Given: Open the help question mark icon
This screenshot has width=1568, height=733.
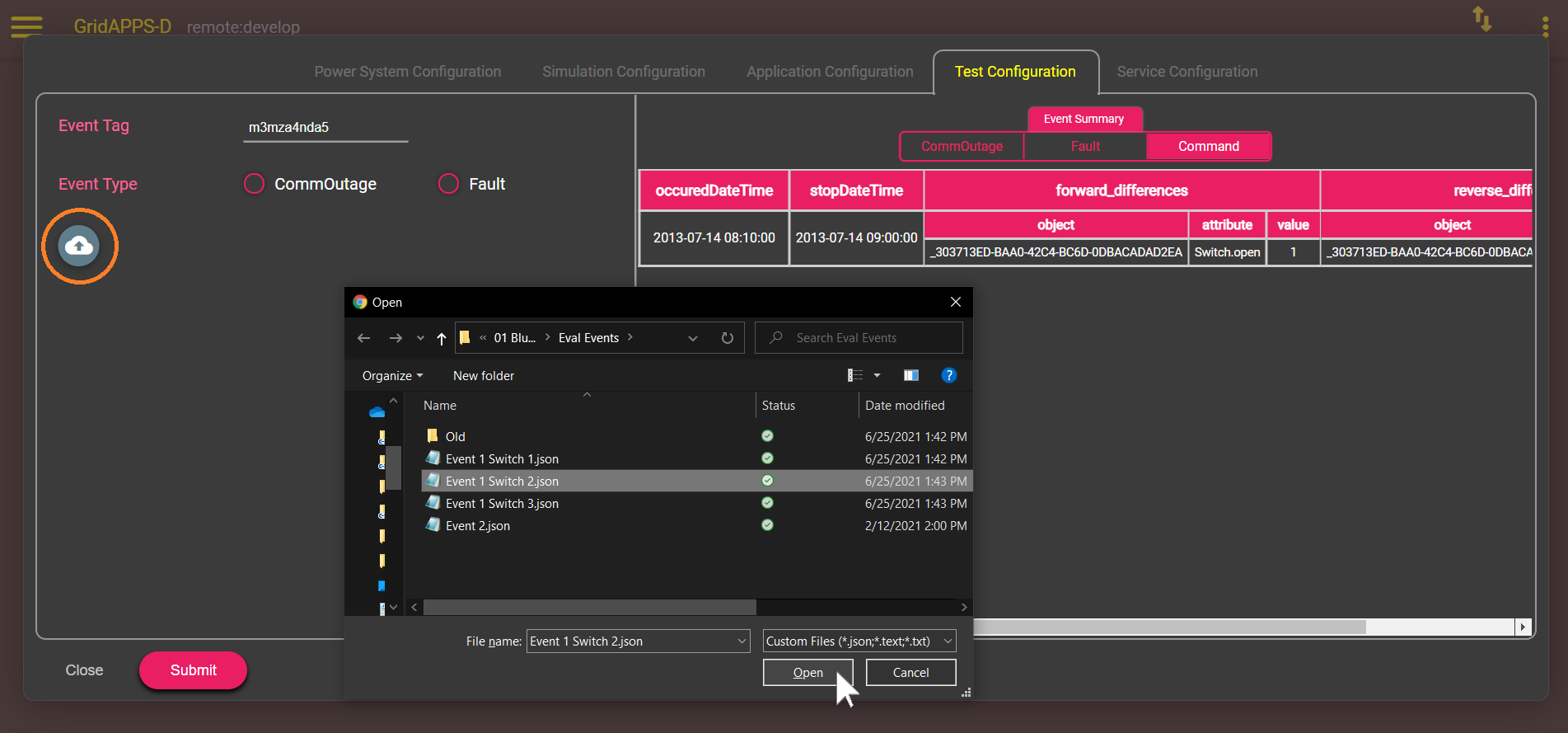Looking at the screenshot, I should click(x=949, y=375).
